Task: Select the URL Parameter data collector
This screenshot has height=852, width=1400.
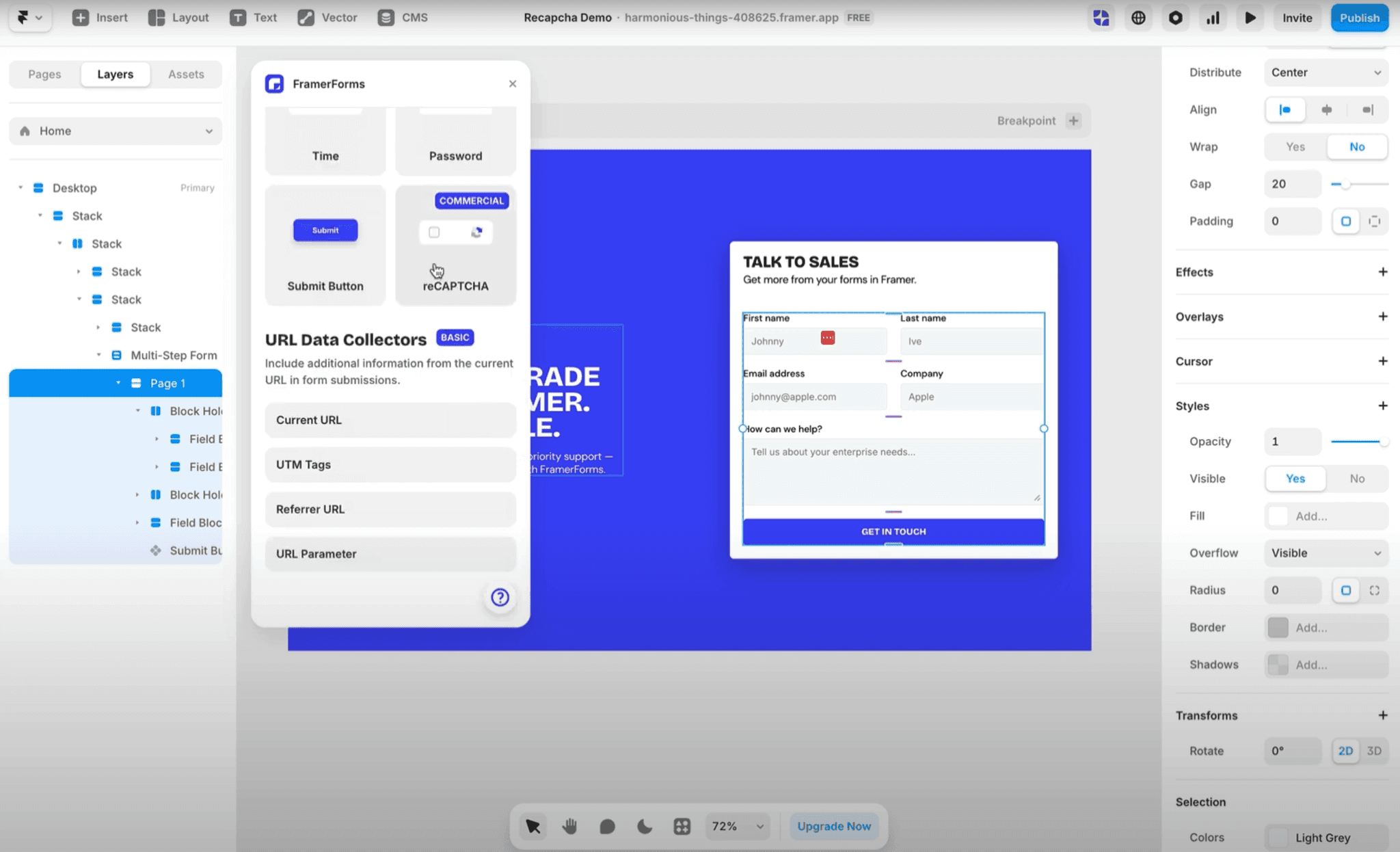Action: [x=390, y=554]
